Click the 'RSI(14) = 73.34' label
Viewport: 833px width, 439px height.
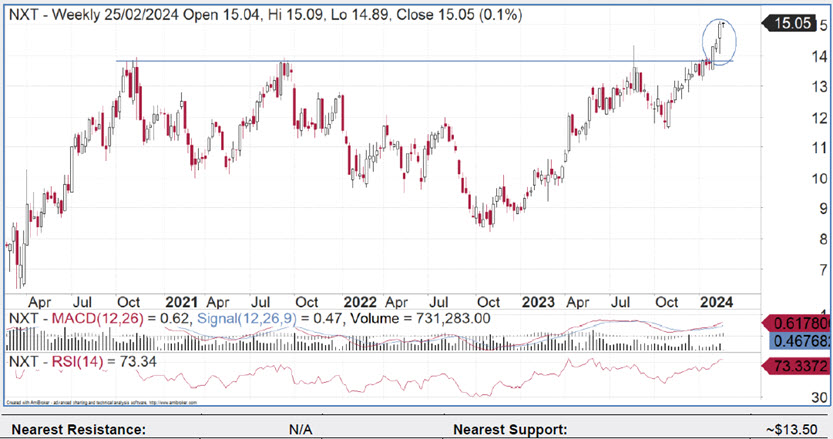coord(104,362)
